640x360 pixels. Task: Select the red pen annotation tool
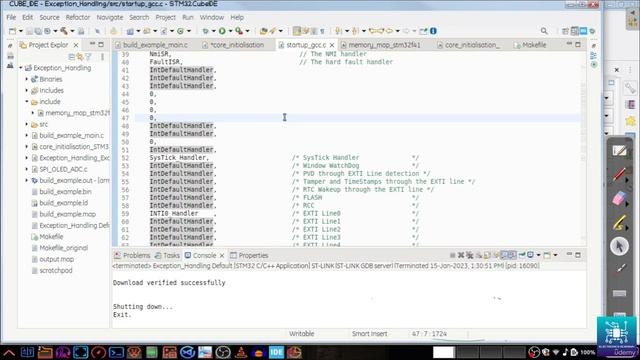[619, 175]
